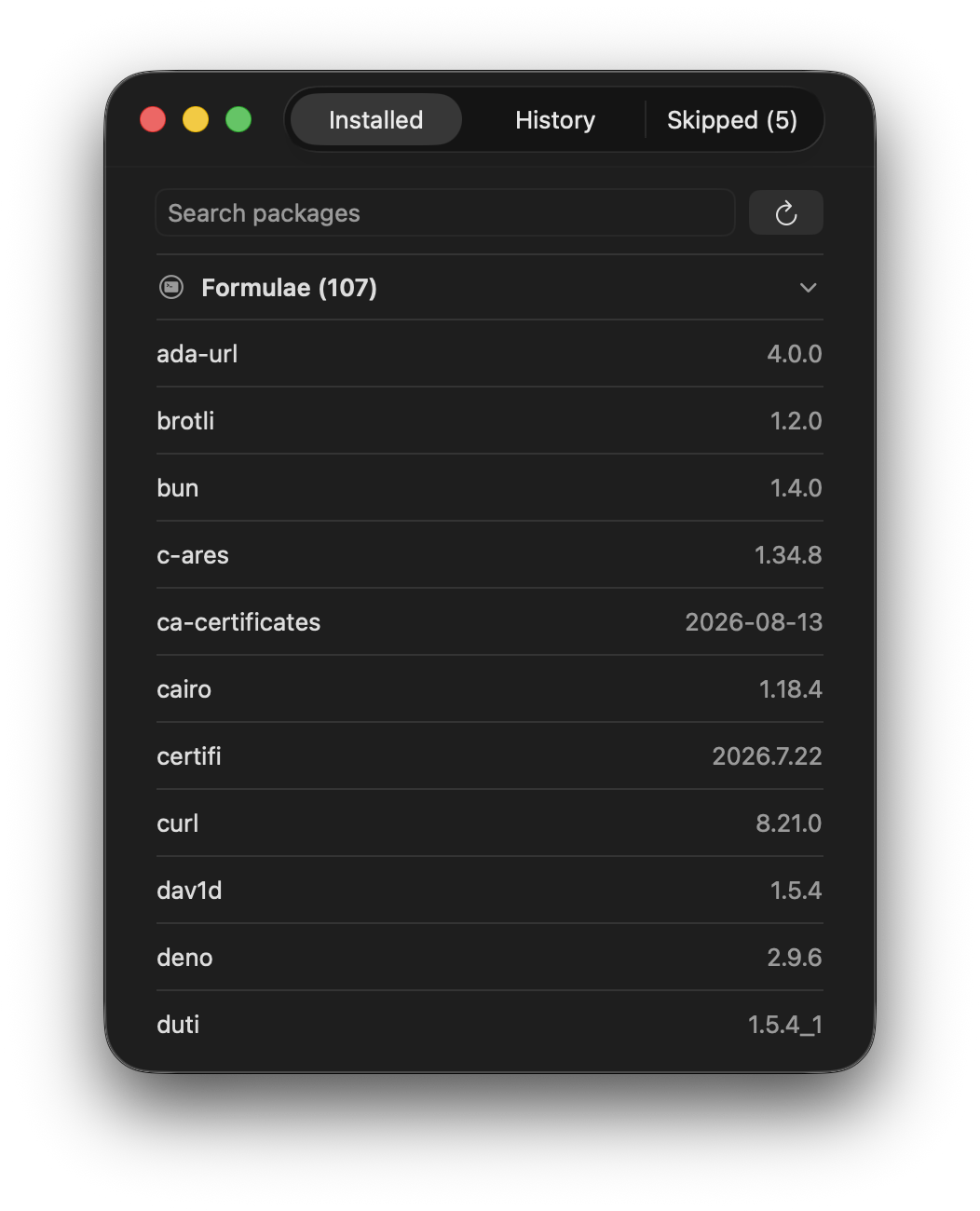Screen dimensions: 980x1211
Task: Open the History tab
Action: 555,119
